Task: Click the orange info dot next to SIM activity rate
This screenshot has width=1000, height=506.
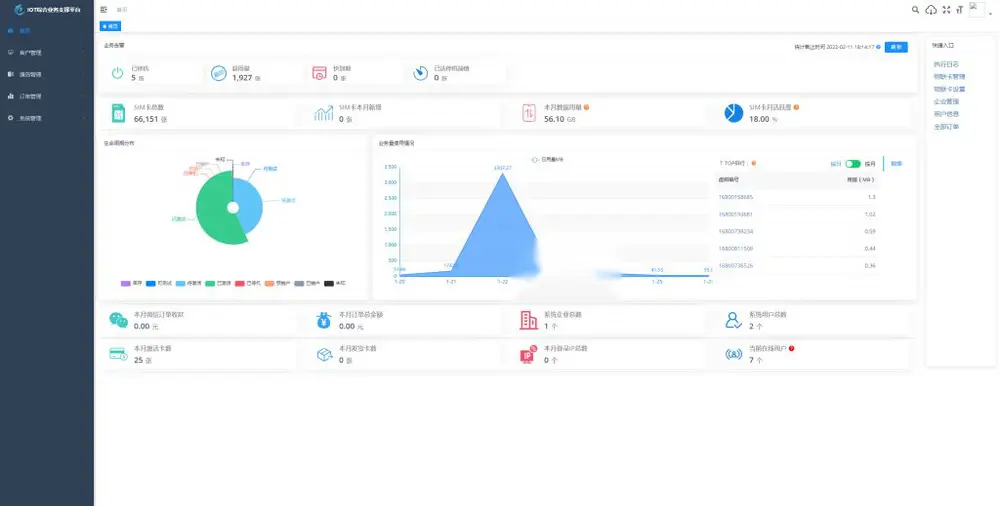Action: click(x=796, y=107)
